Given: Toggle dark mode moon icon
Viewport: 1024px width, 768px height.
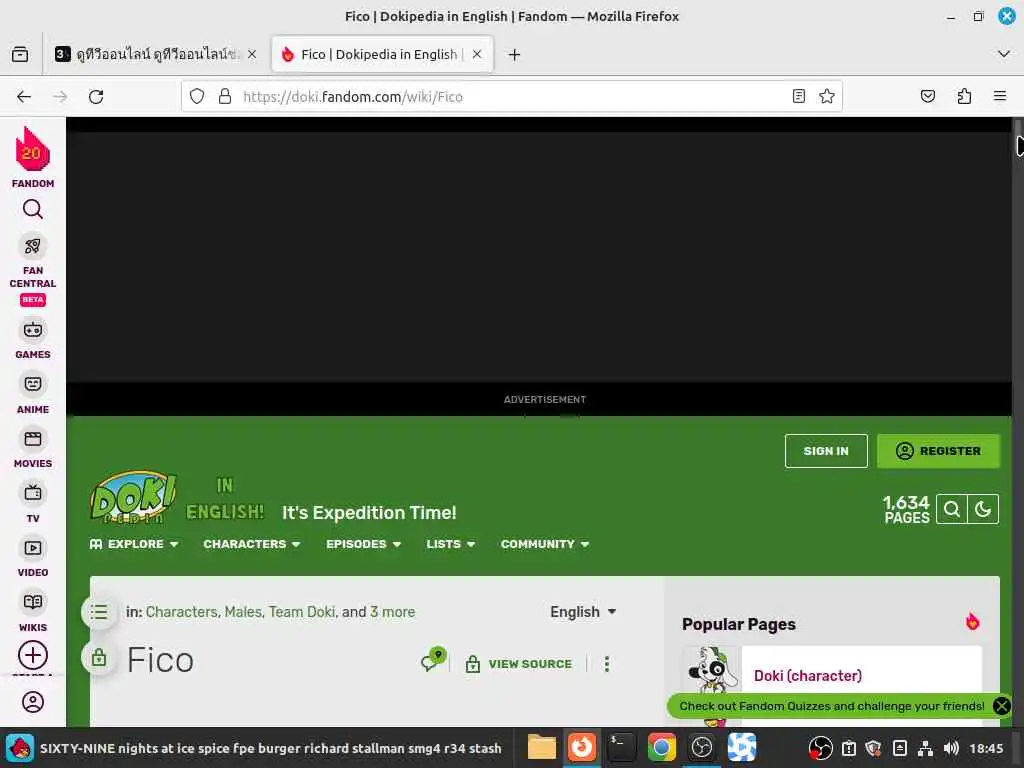Looking at the screenshot, I should (x=983, y=509).
